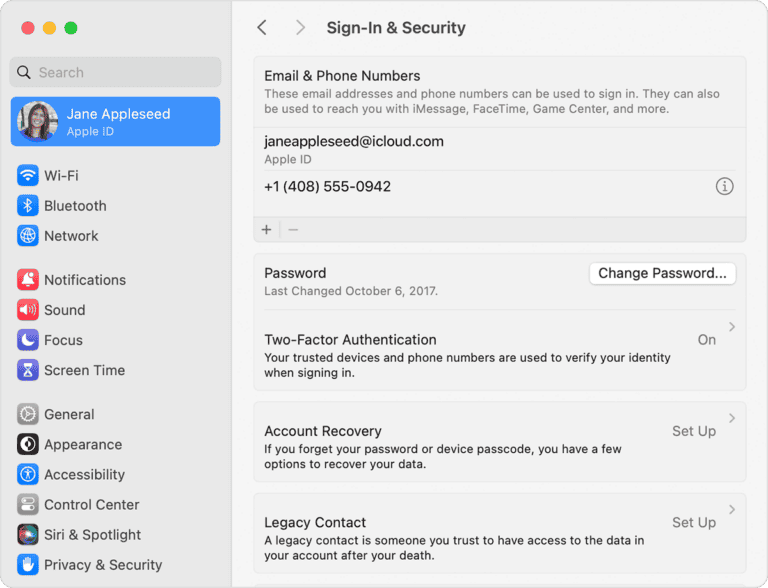768x588 pixels.
Task: Click the General gear icon
Action: [x=28, y=415]
